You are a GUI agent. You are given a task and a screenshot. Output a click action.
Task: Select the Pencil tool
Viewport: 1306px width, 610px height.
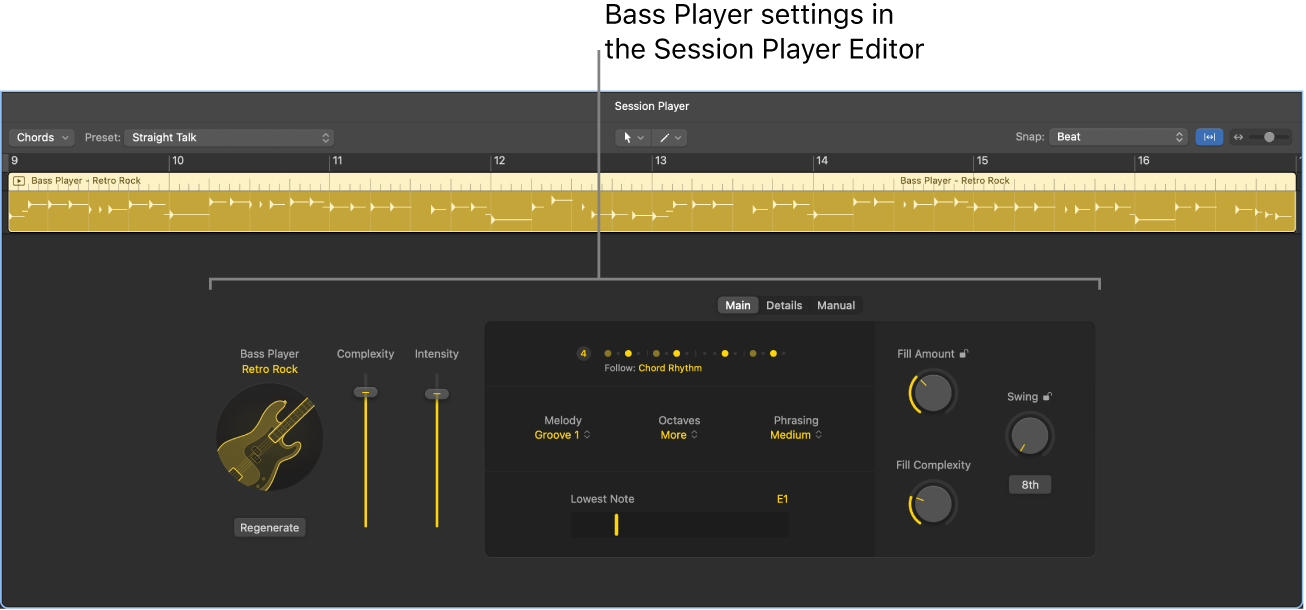point(664,137)
